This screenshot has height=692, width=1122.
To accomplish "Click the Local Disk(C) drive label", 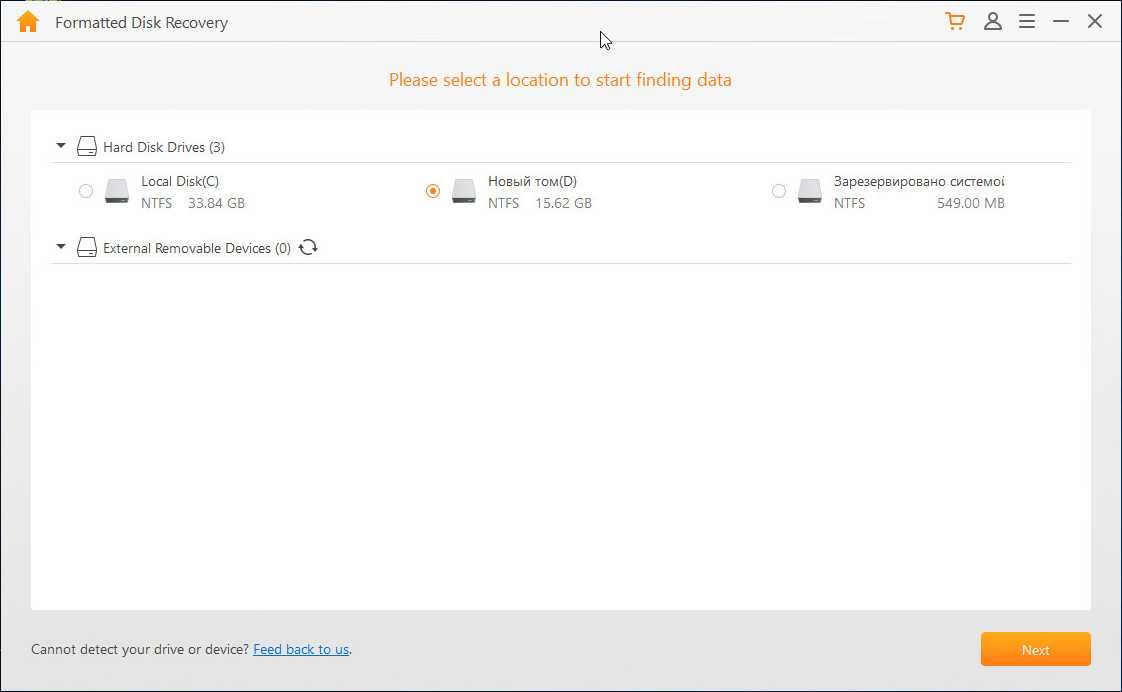I will pyautogui.click(x=180, y=181).
